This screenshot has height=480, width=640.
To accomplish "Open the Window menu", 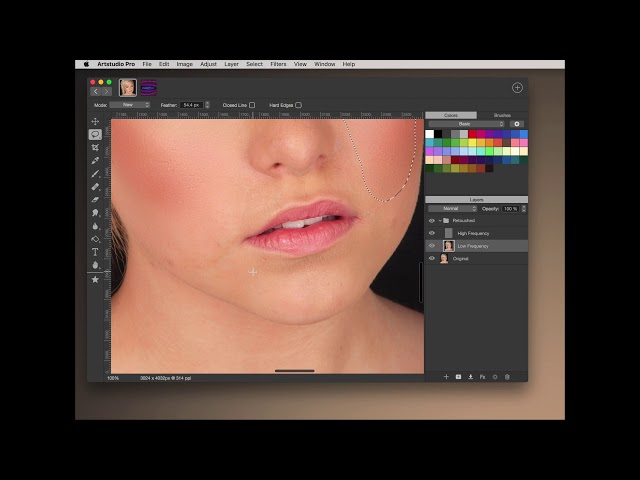I will [324, 64].
